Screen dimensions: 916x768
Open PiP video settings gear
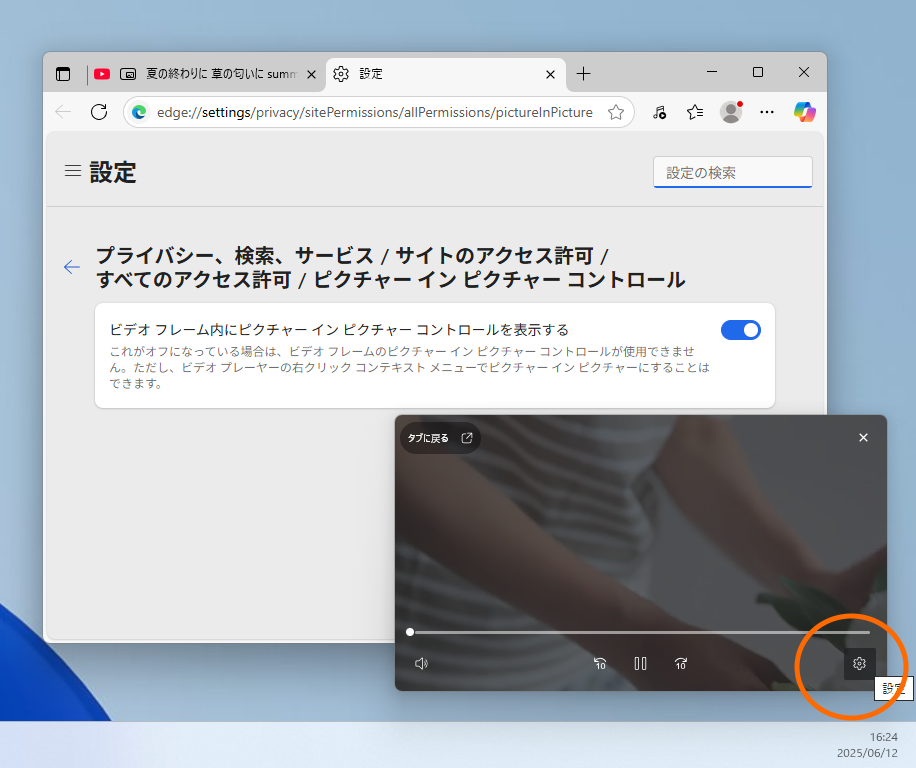coord(859,663)
